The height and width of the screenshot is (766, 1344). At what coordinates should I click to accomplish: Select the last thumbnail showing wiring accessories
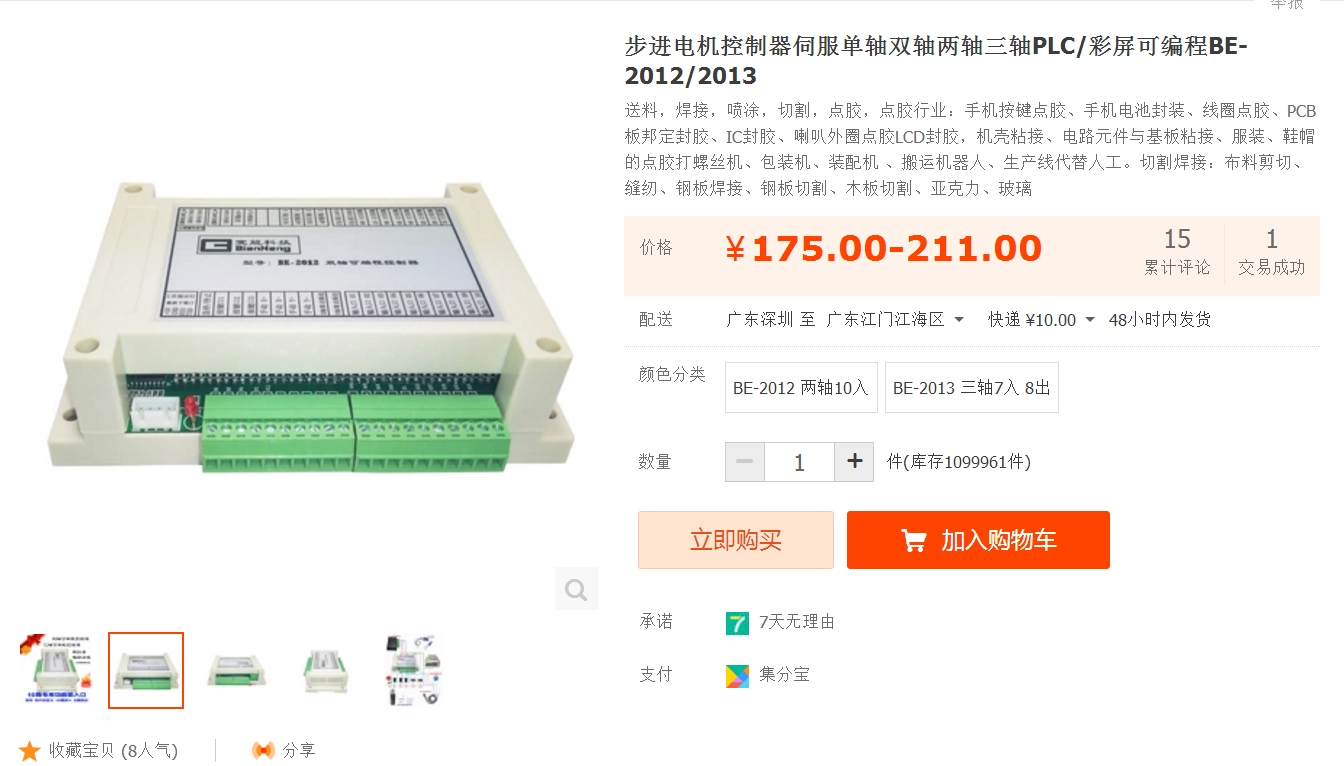(413, 670)
